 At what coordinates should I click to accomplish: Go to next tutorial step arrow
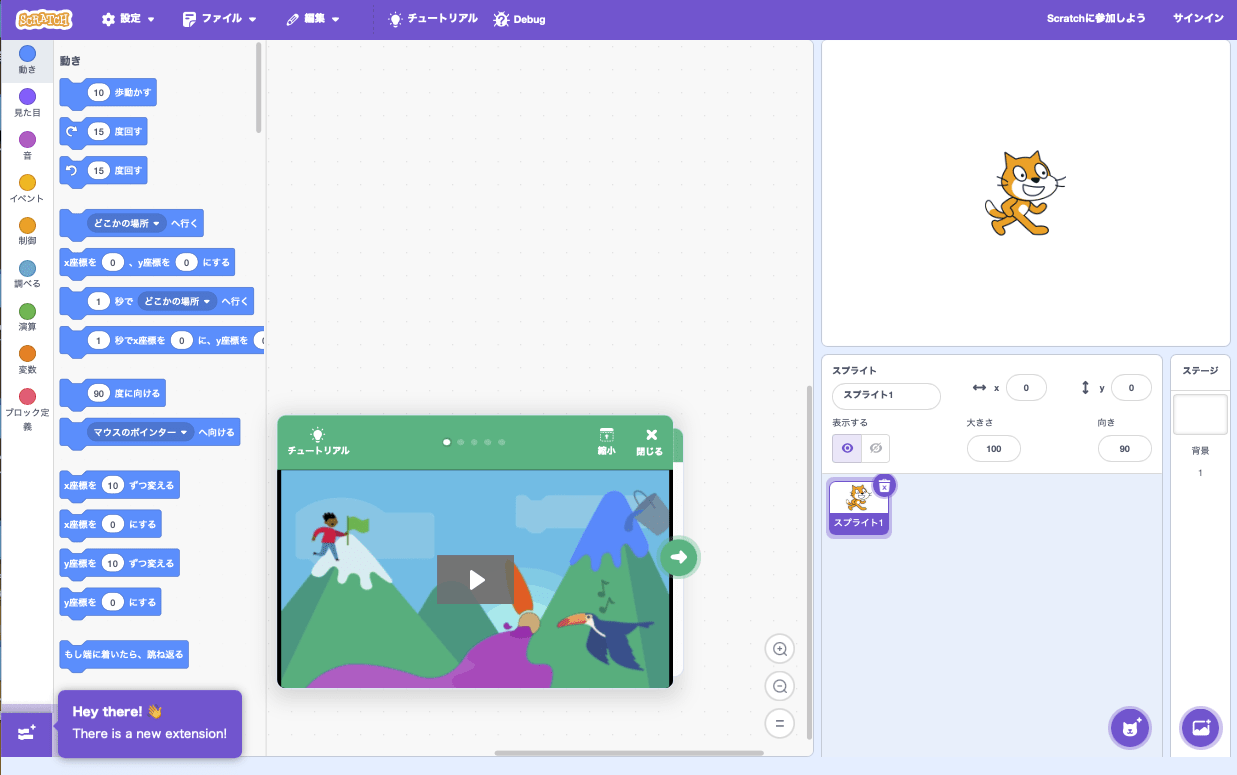coord(679,557)
